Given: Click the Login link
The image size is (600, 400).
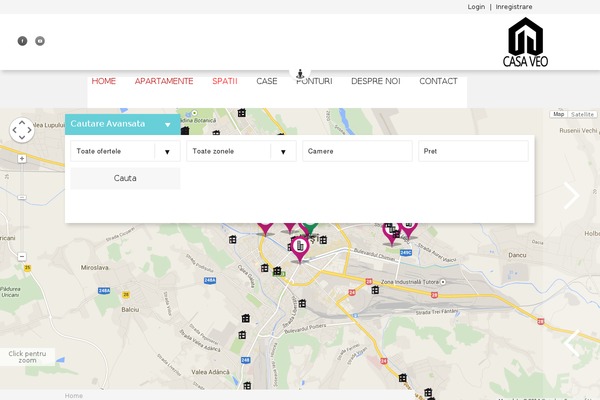Looking at the screenshot, I should [x=476, y=7].
